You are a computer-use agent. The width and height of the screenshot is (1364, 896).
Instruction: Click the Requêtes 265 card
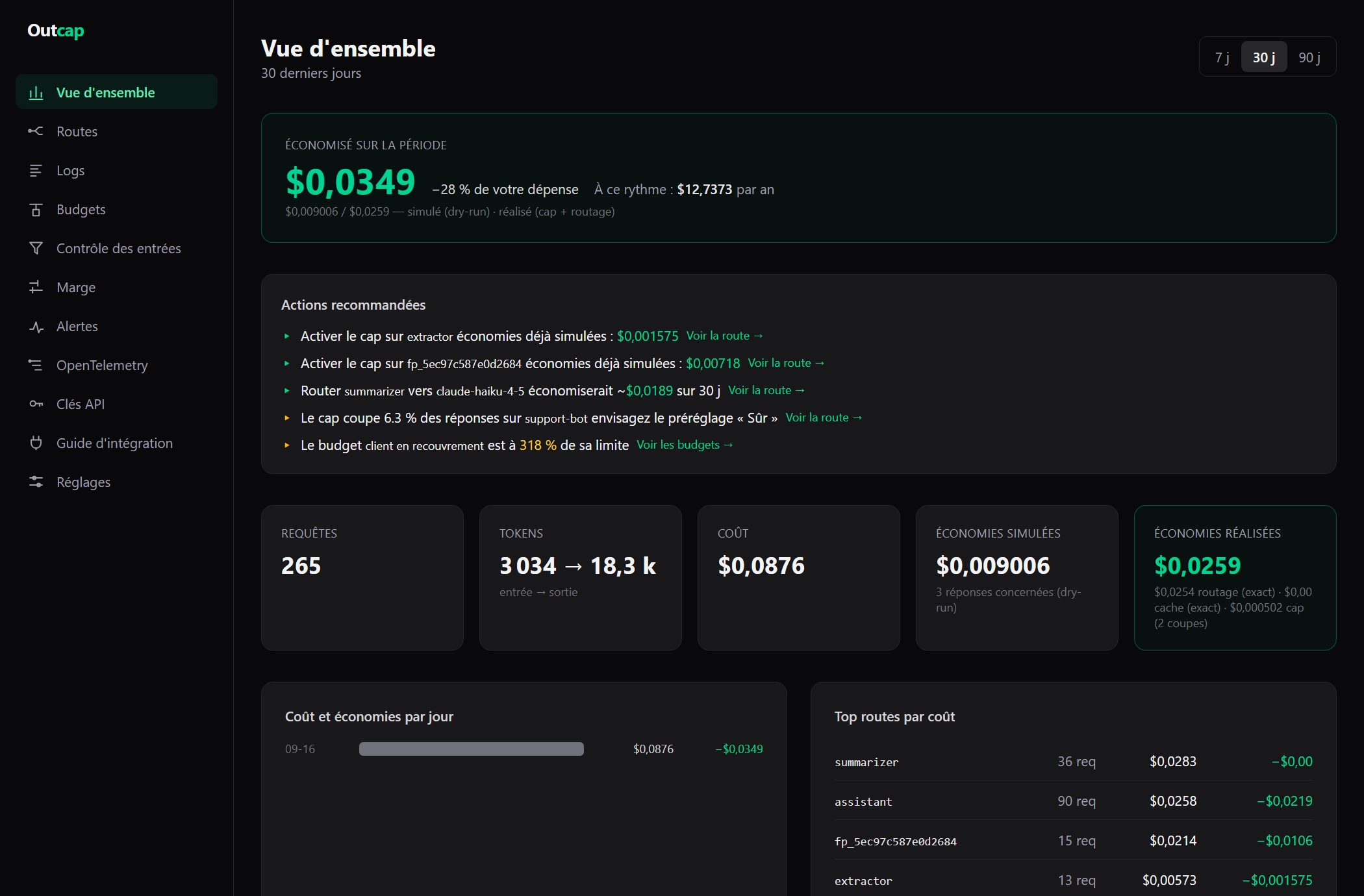tap(362, 578)
